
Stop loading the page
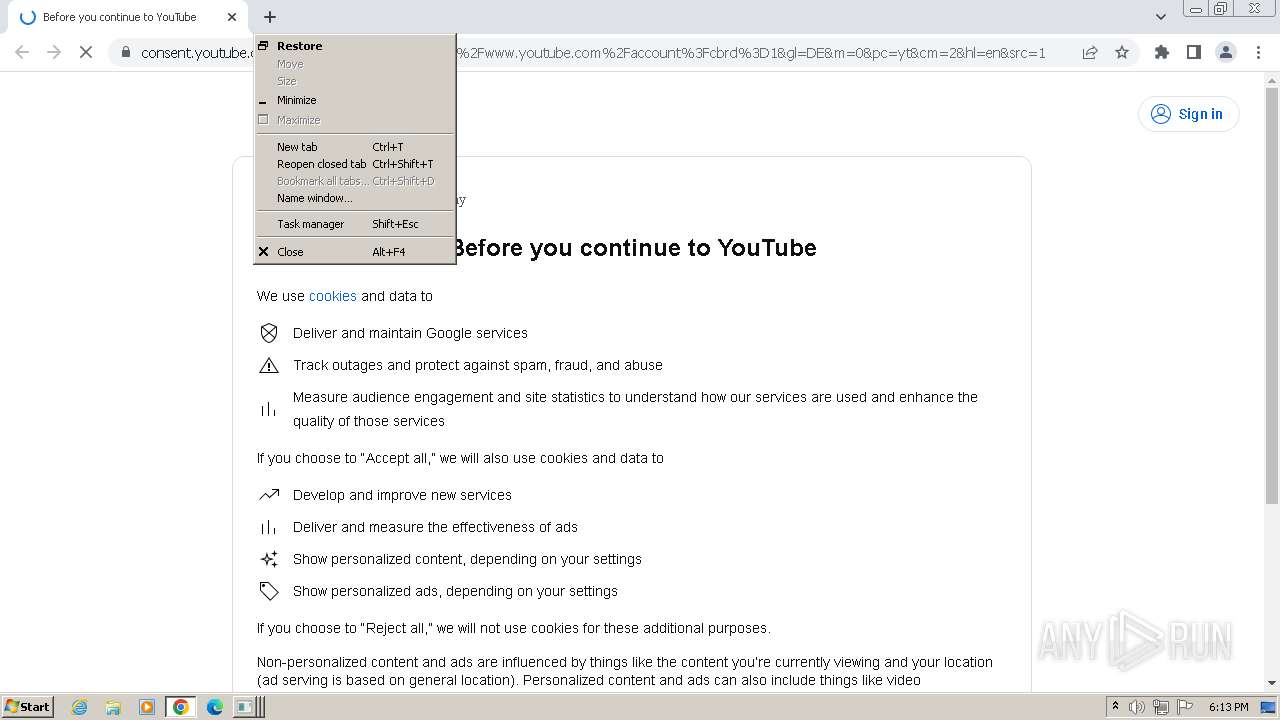pos(86,52)
